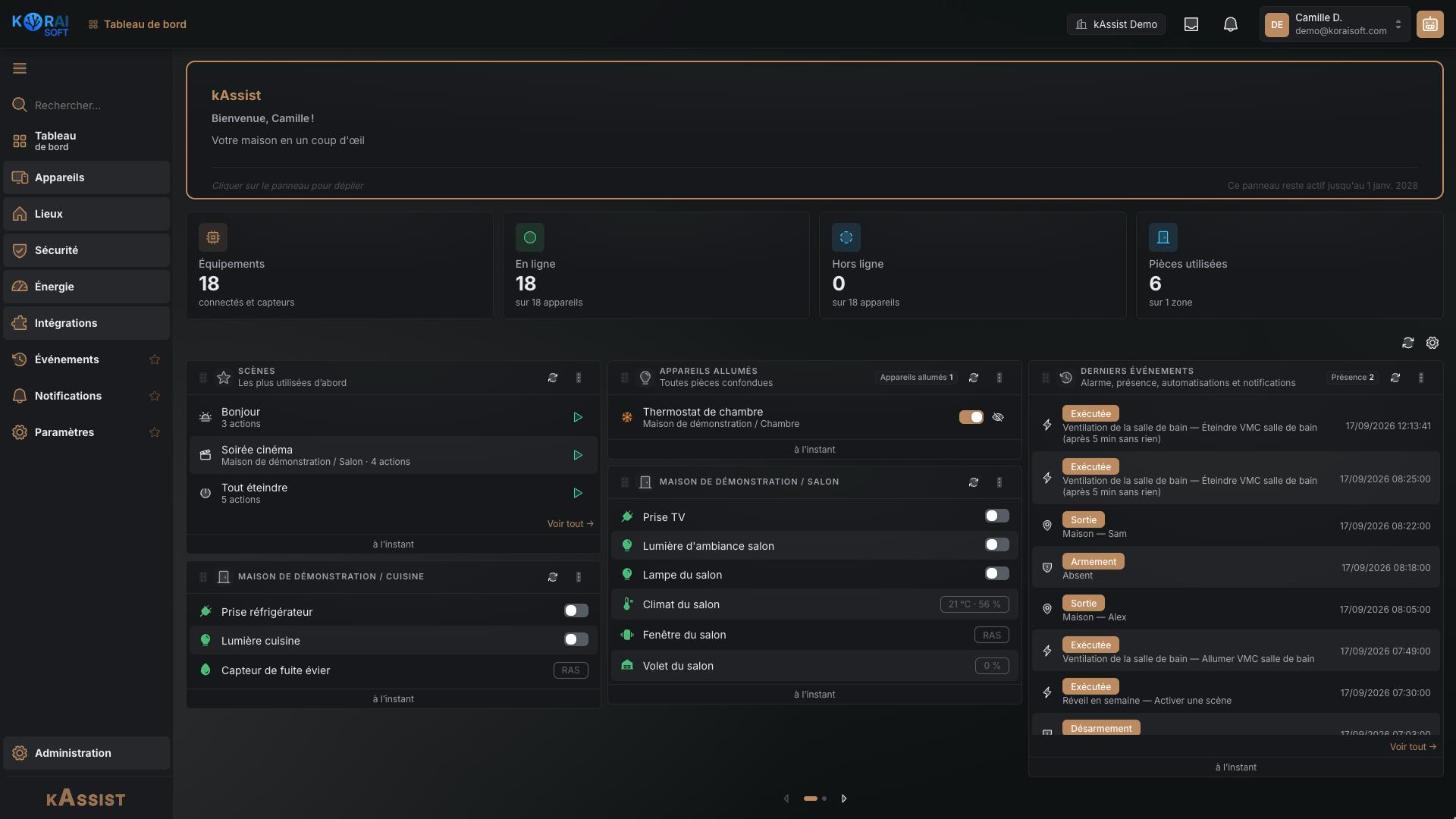Refresh the Cuisine widget
The width and height of the screenshot is (1456, 819).
[x=552, y=577]
